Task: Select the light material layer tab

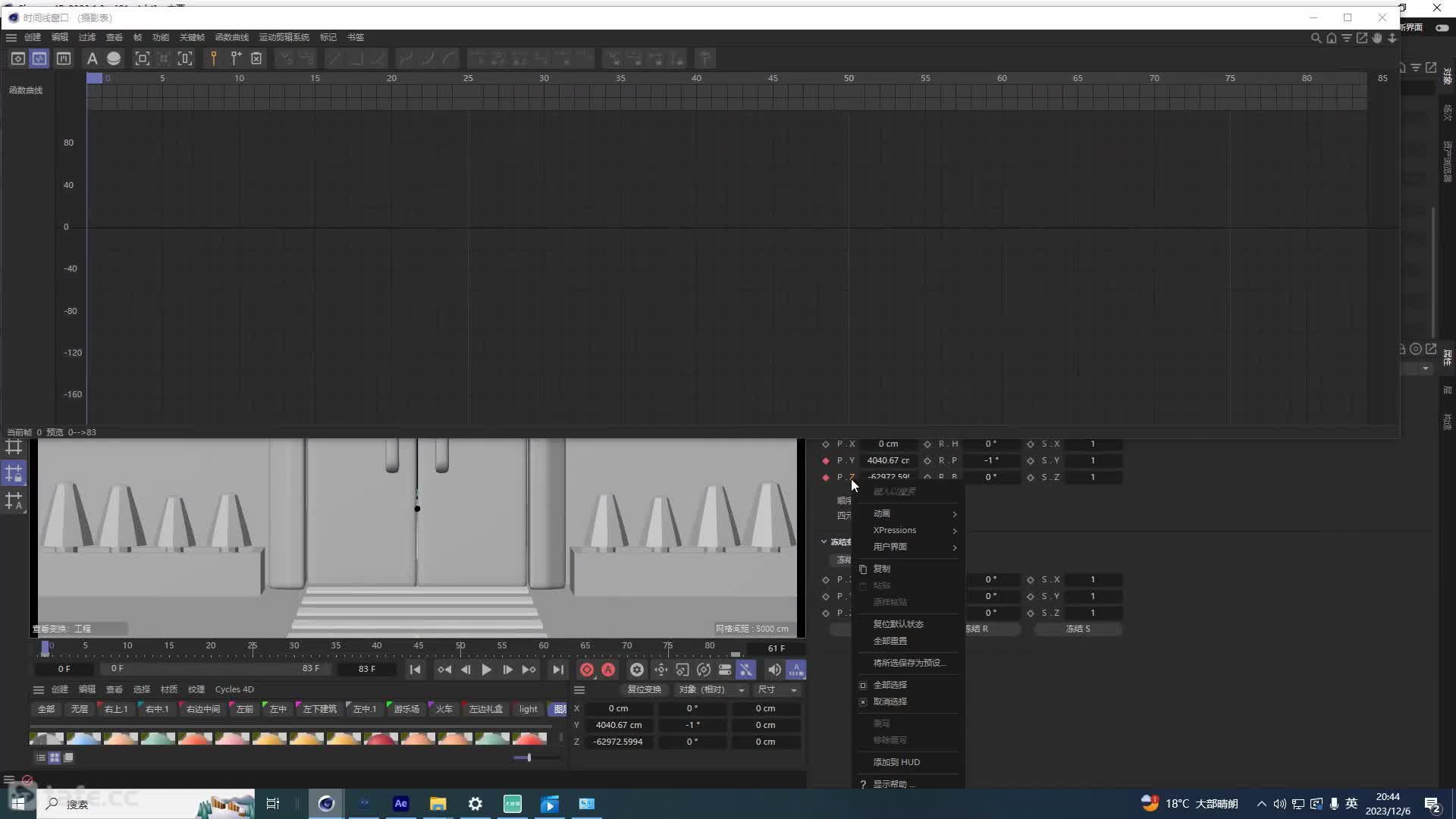Action: (x=529, y=709)
